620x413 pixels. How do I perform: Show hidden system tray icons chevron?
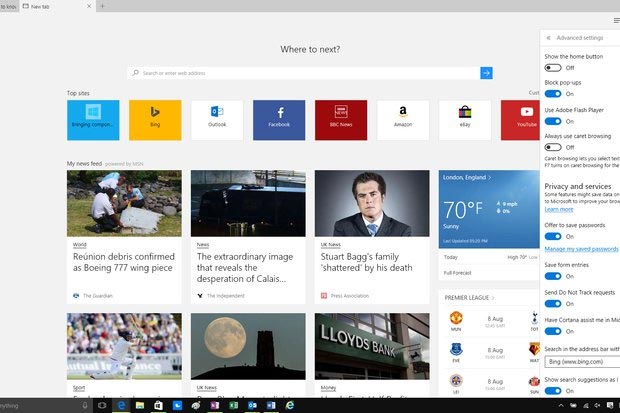tap(561, 405)
